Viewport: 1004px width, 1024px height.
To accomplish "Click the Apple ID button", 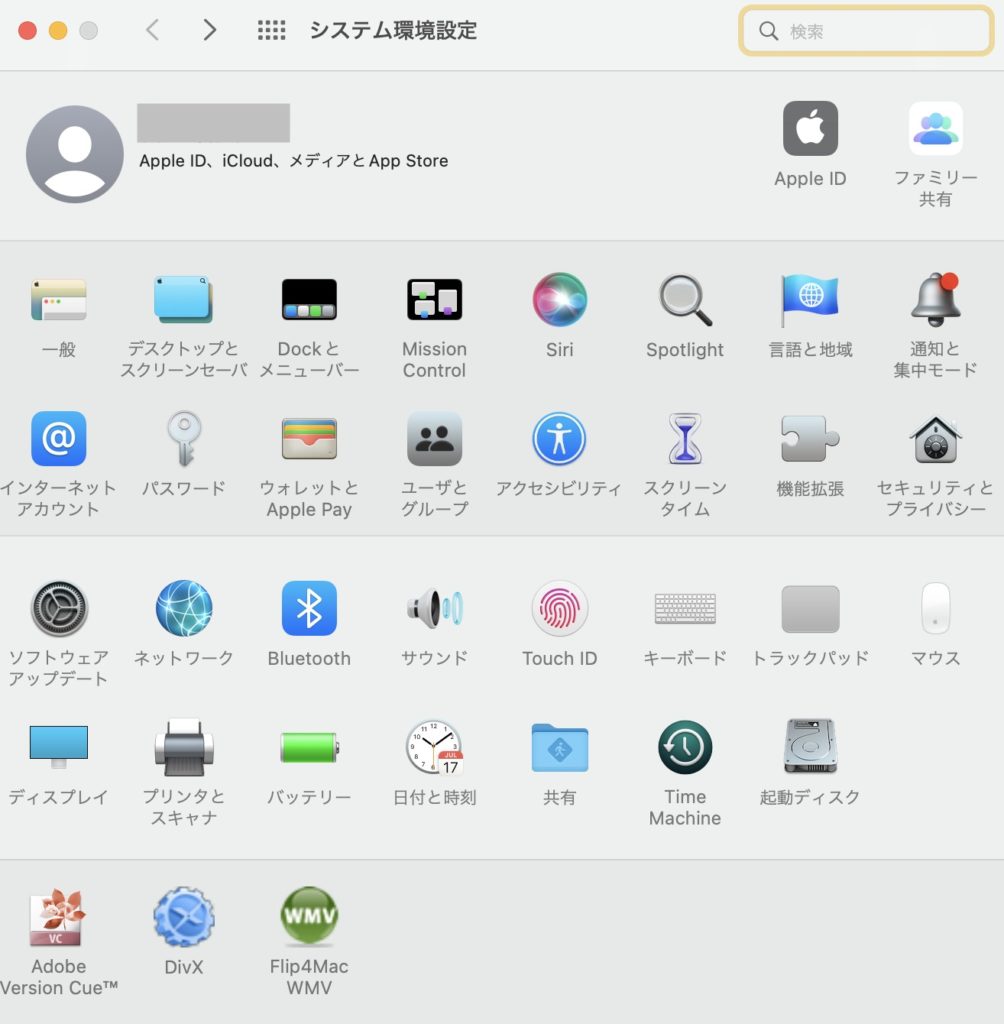I will (x=810, y=129).
